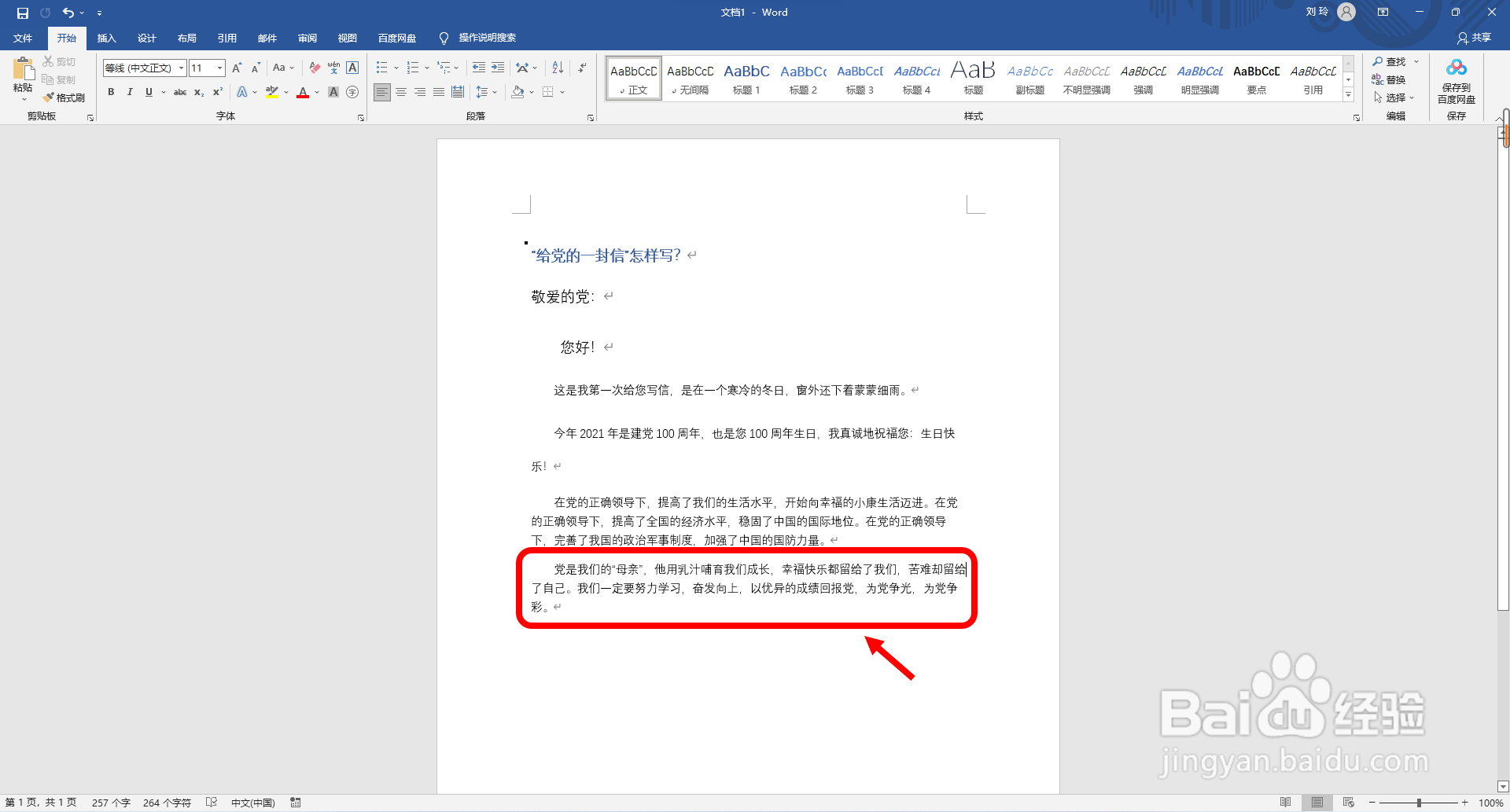
Task: Open the phonetic guide (wén) tool
Action: pyautogui.click(x=333, y=68)
